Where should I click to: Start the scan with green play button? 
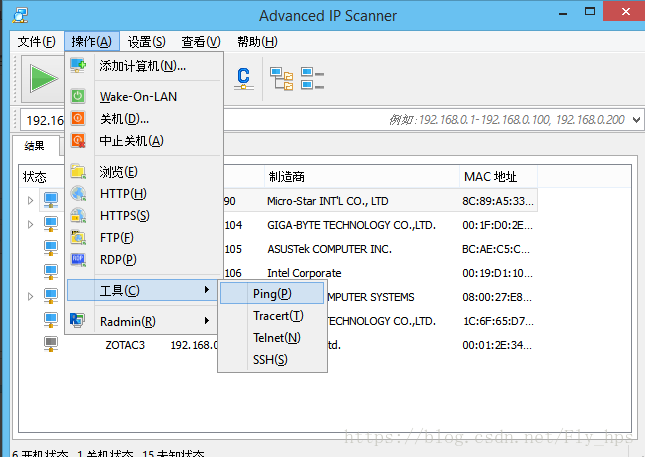pos(43,78)
